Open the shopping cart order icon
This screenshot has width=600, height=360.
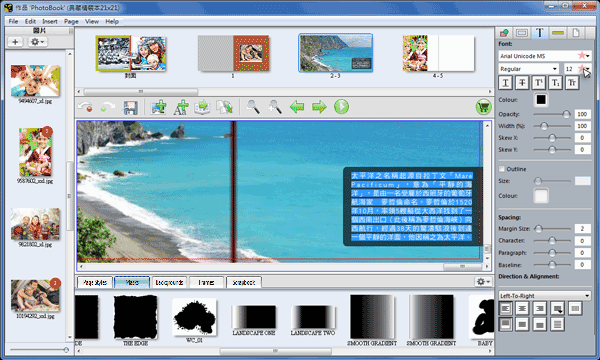click(x=483, y=107)
